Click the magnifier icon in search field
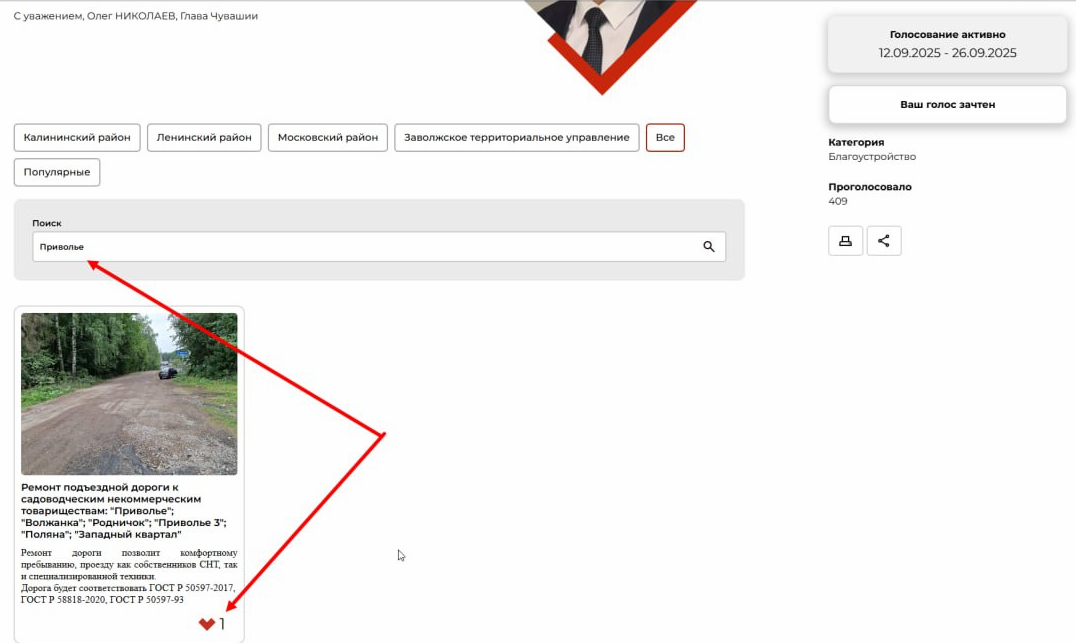Image resolution: width=1076 pixels, height=643 pixels. click(x=708, y=247)
